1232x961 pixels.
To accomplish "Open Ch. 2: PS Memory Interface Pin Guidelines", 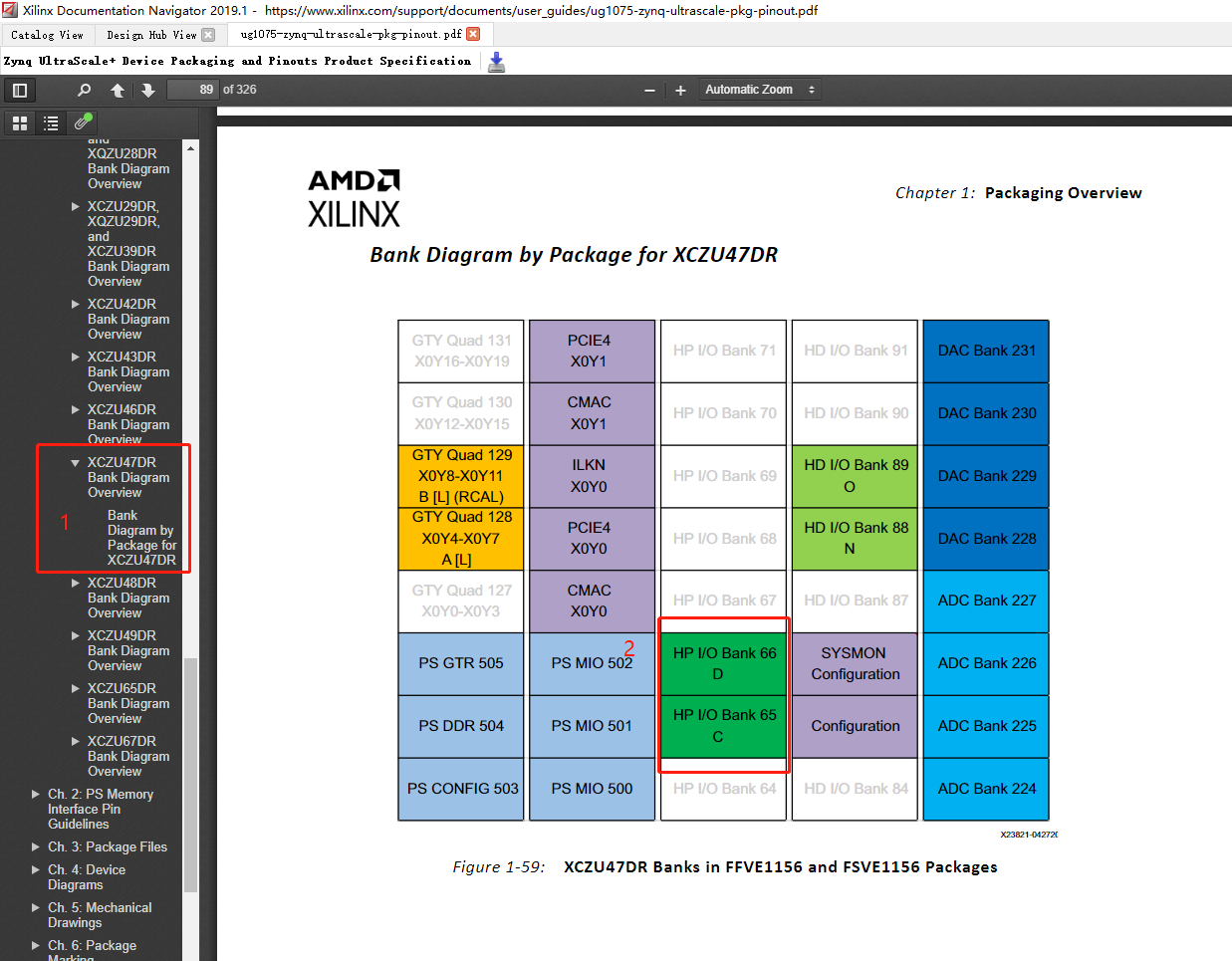I will (x=101, y=809).
